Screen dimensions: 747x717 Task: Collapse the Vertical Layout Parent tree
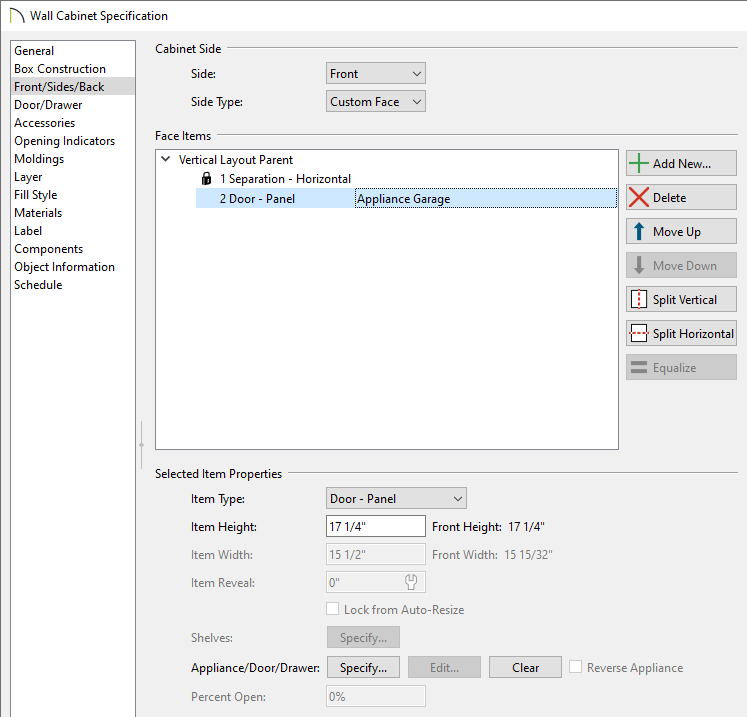[x=165, y=159]
